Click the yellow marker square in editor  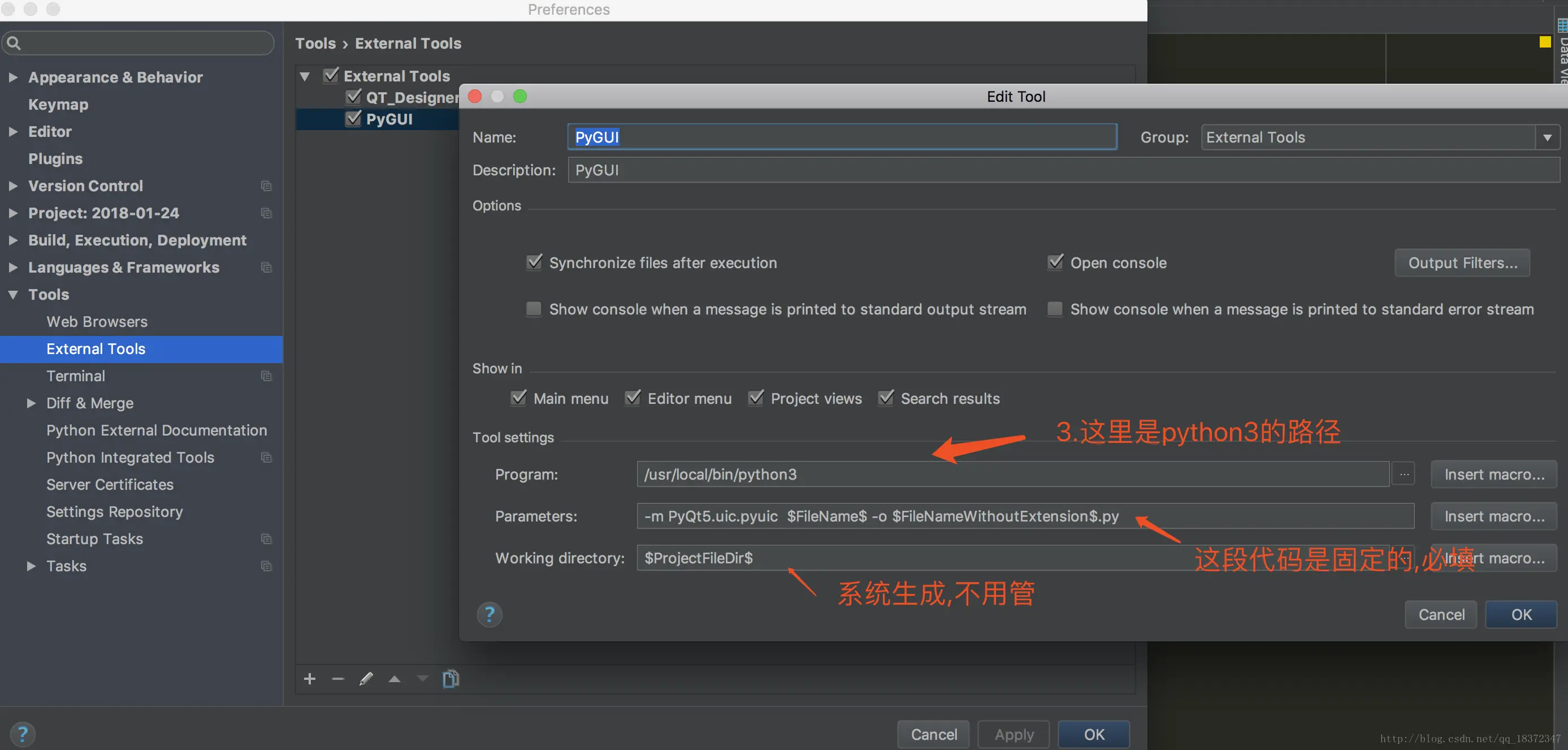click(1545, 42)
